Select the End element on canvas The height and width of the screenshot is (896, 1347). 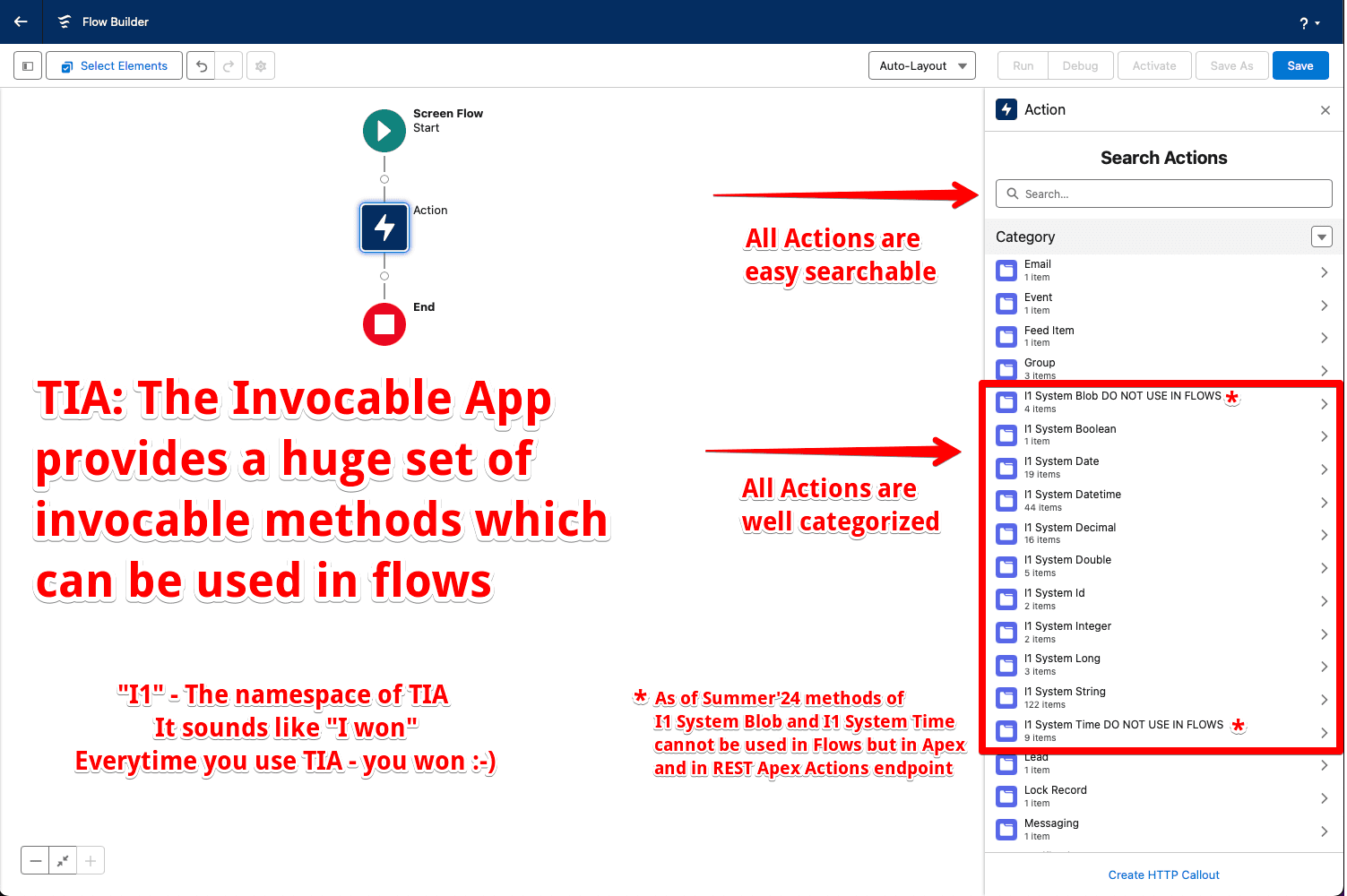click(384, 324)
